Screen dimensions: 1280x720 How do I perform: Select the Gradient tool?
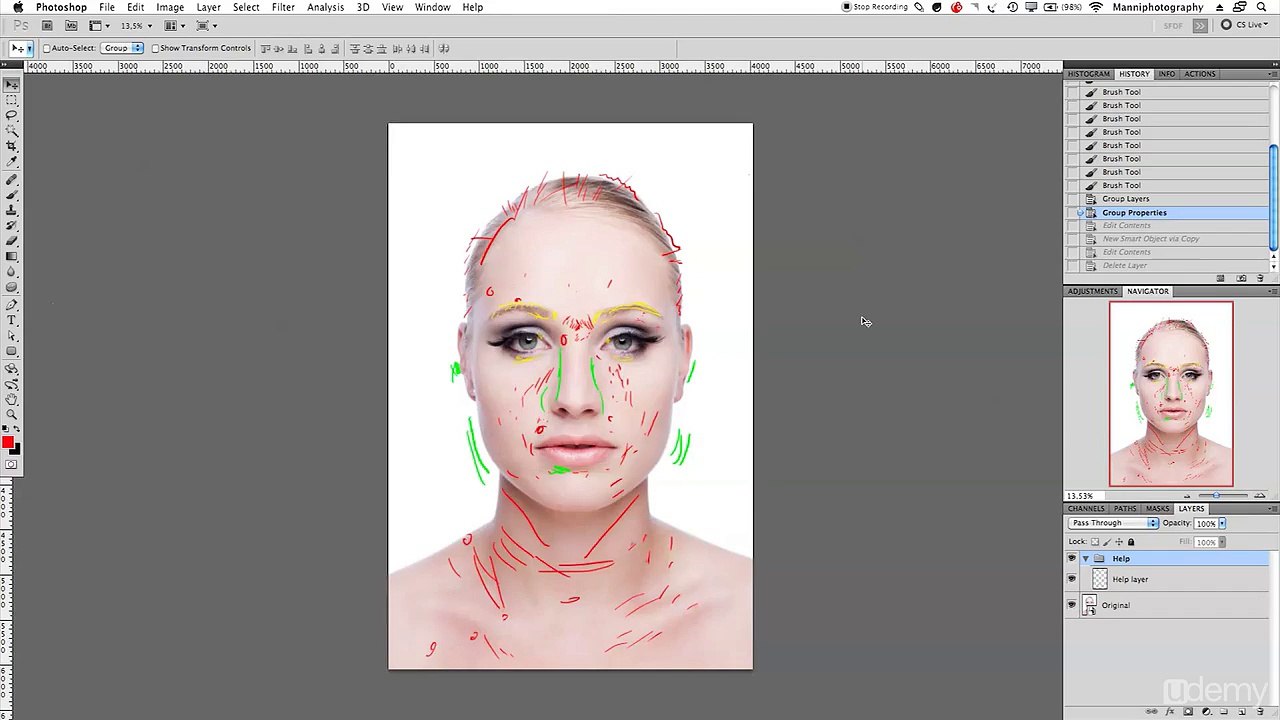click(x=11, y=256)
